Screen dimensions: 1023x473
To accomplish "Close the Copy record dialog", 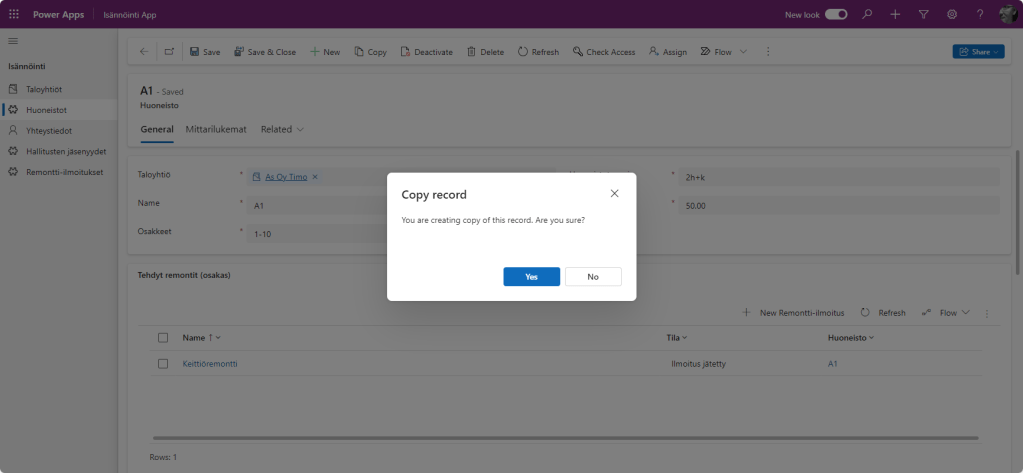I will click(x=614, y=193).
